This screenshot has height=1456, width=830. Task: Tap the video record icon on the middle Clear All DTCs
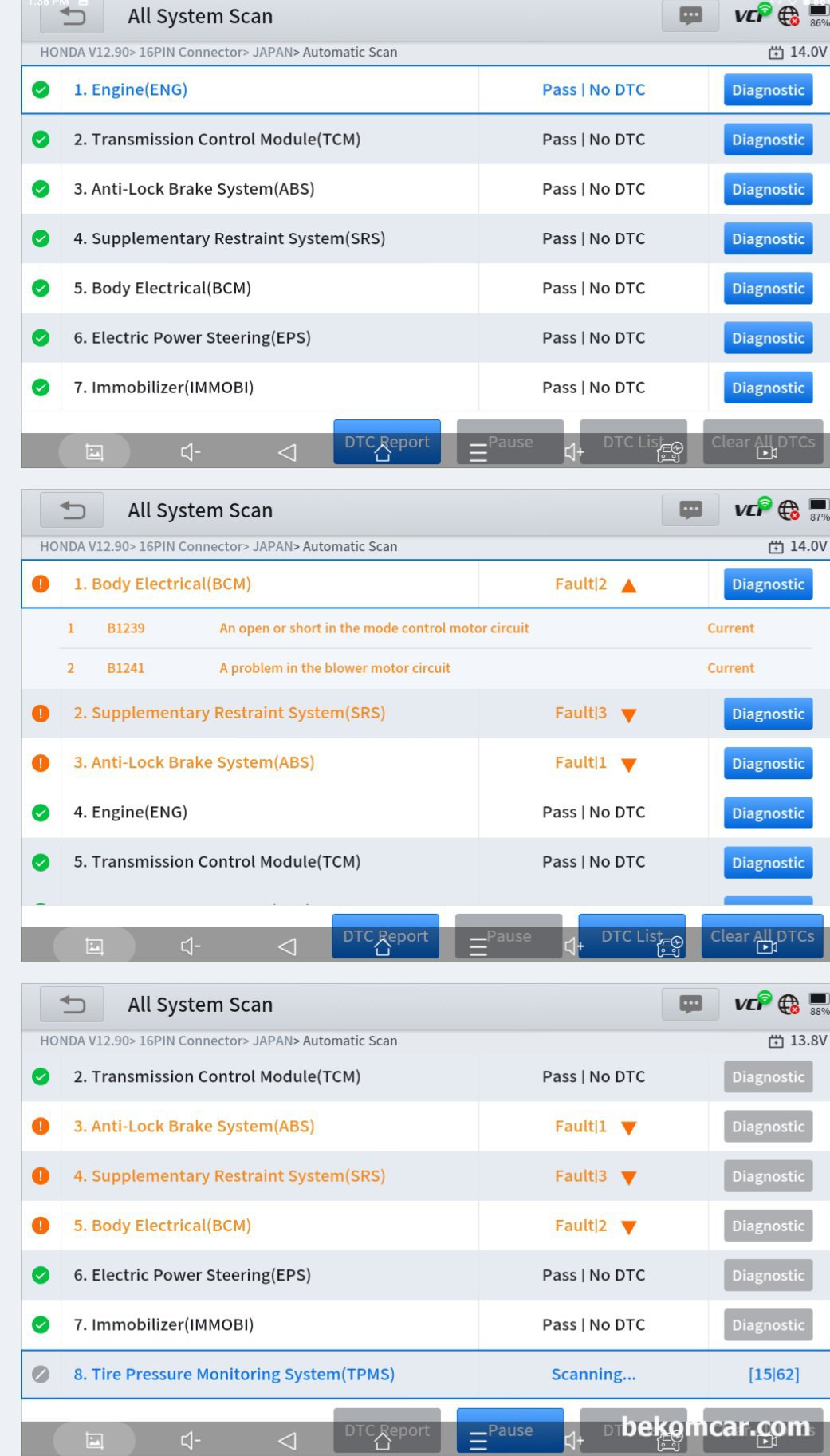766,947
